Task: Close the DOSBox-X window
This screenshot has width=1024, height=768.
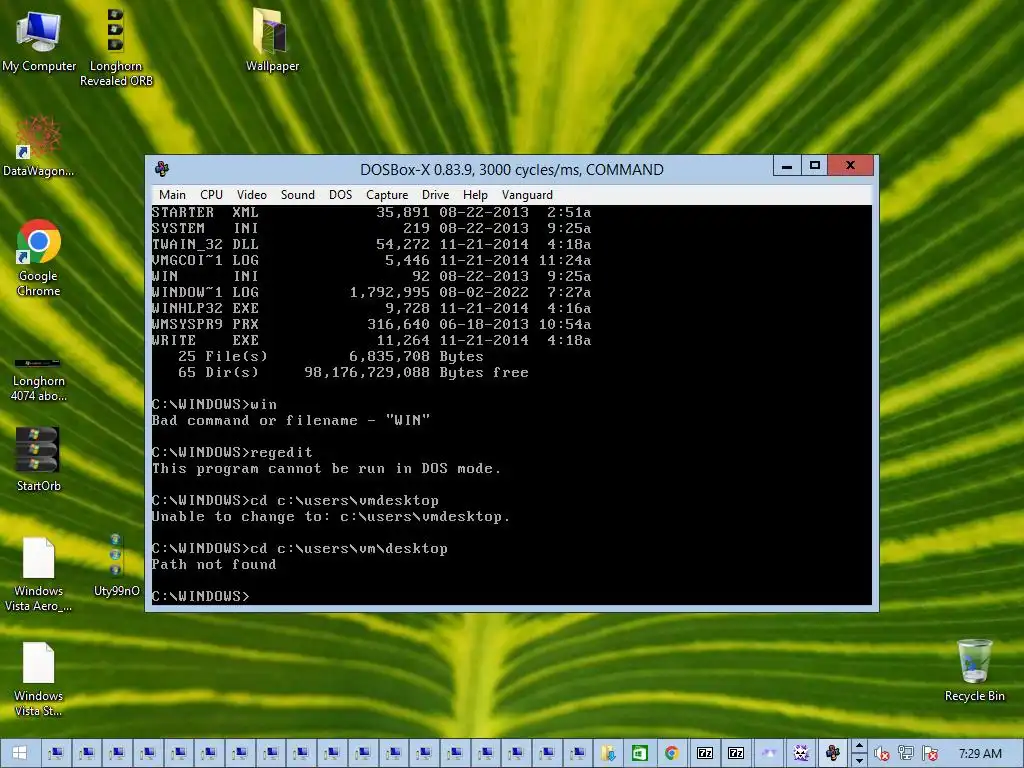Action: [850, 166]
